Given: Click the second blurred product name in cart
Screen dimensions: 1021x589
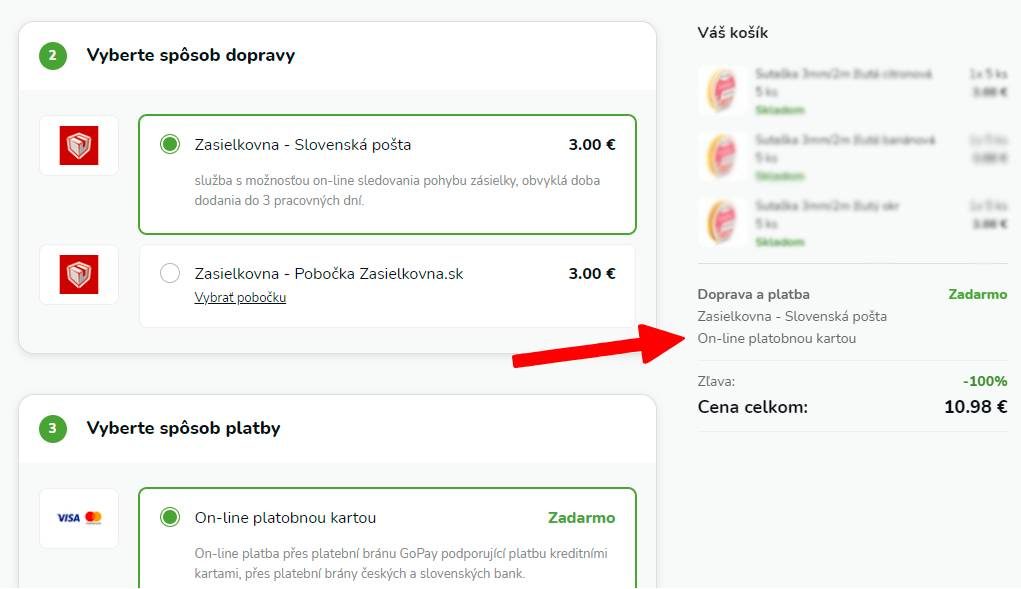Looking at the screenshot, I should coord(845,139).
